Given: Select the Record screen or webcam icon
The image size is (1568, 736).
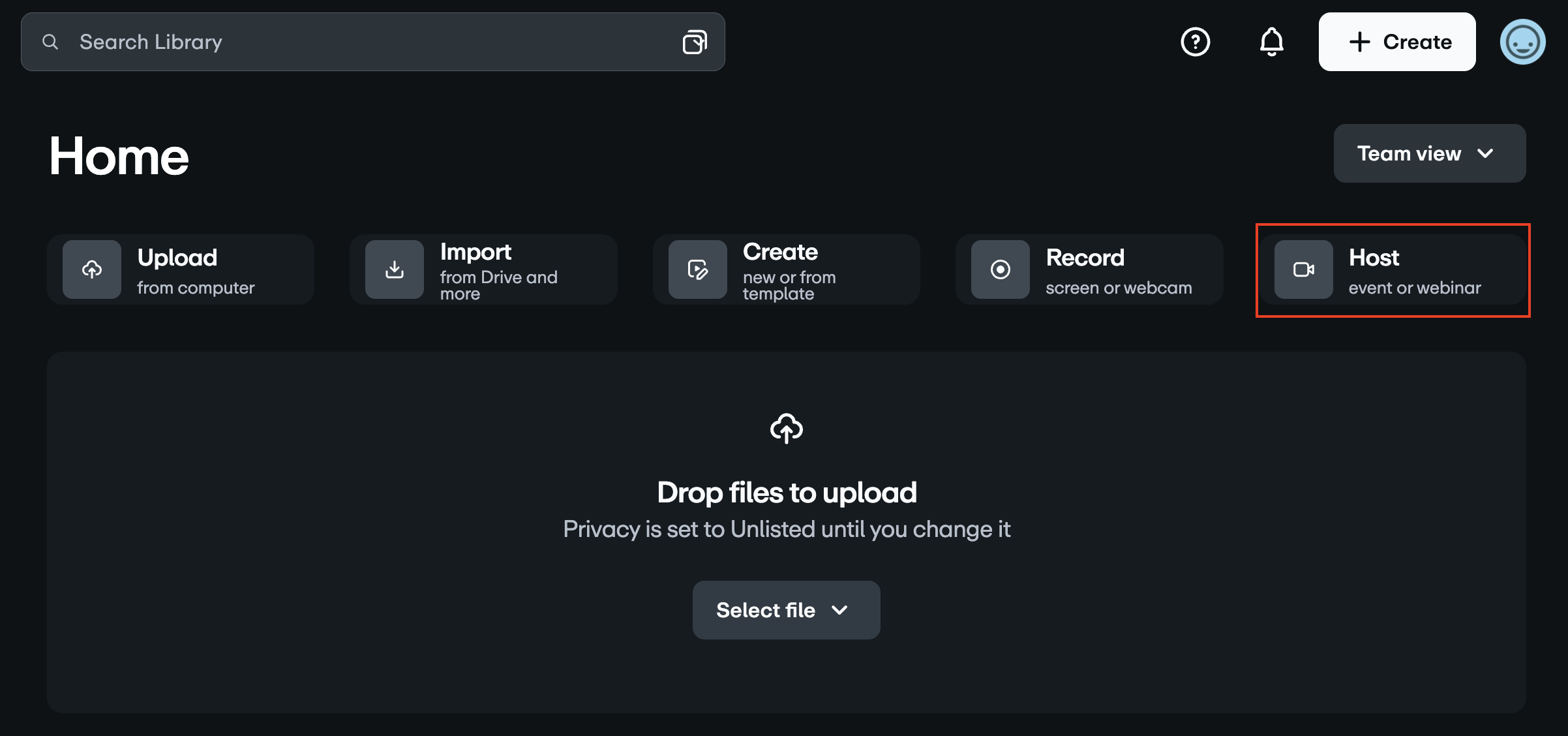Looking at the screenshot, I should coord(1001,269).
